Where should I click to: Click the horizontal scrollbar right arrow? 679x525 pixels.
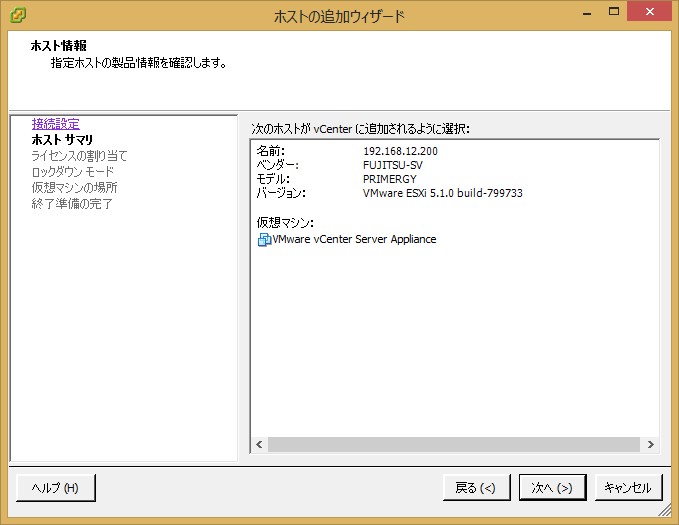click(650, 444)
